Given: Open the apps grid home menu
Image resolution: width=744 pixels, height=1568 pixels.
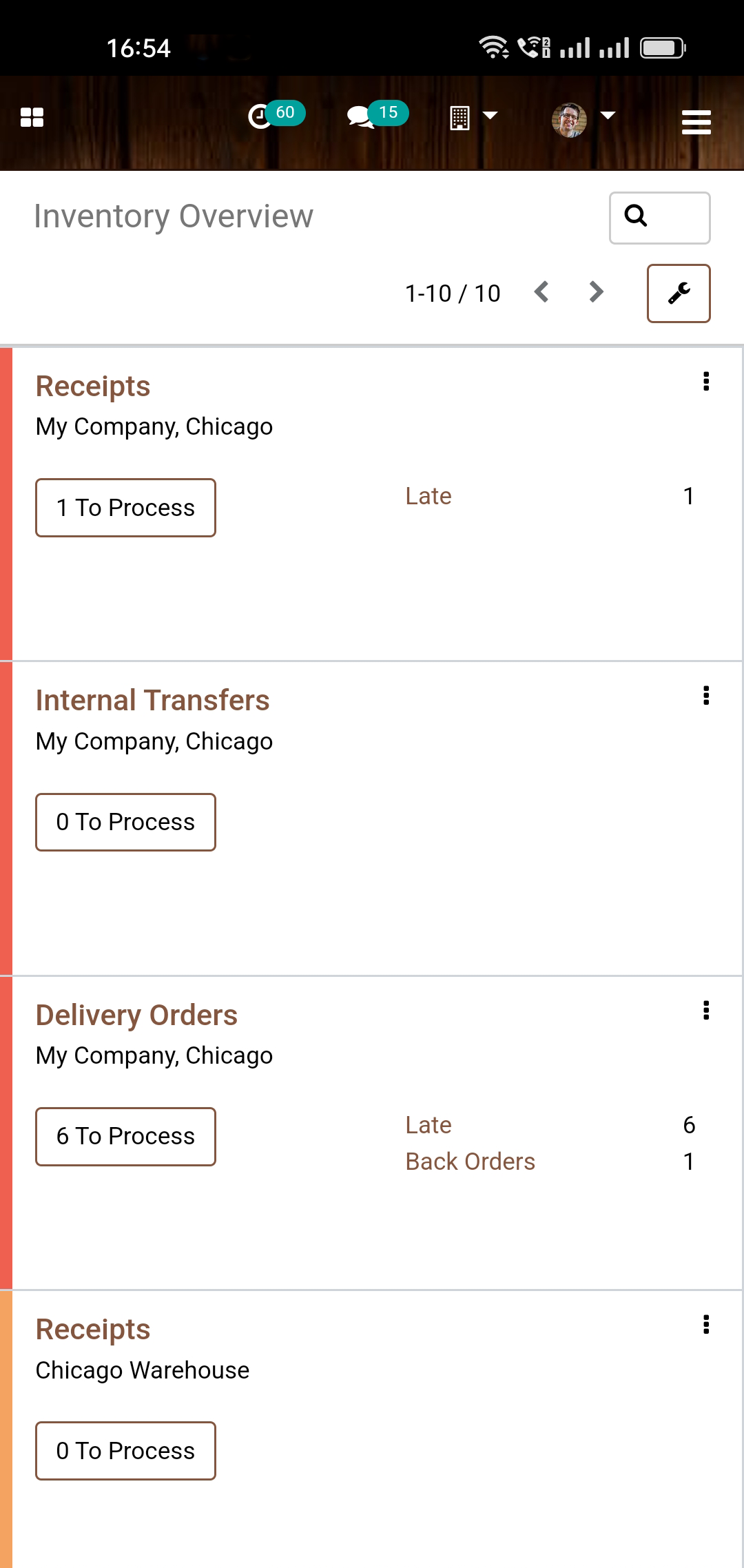Looking at the screenshot, I should click(32, 117).
